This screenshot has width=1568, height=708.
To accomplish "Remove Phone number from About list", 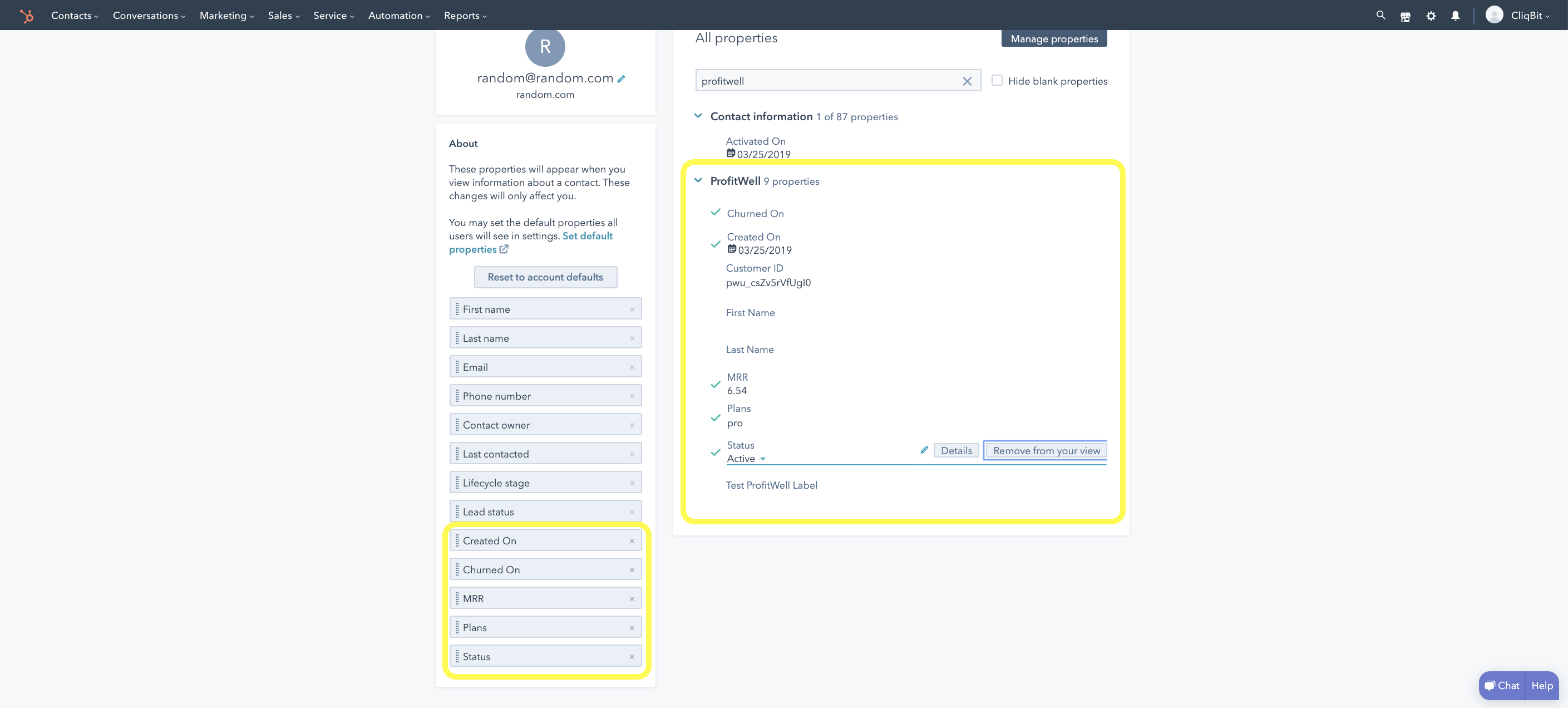I will (632, 396).
